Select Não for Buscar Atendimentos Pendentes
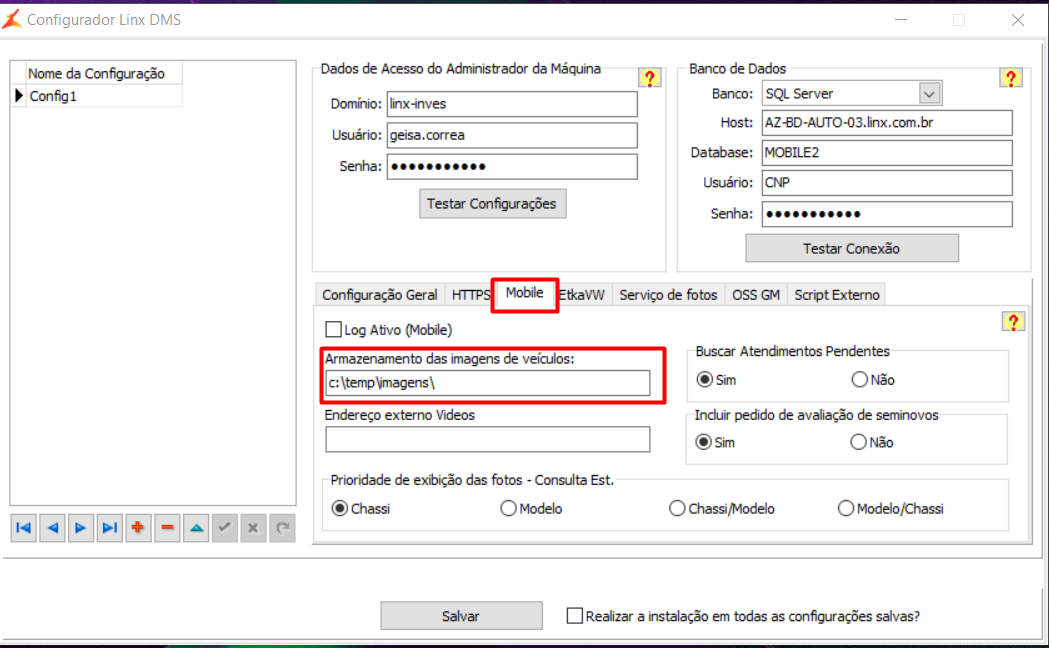The height and width of the screenshot is (648, 1049). click(860, 380)
